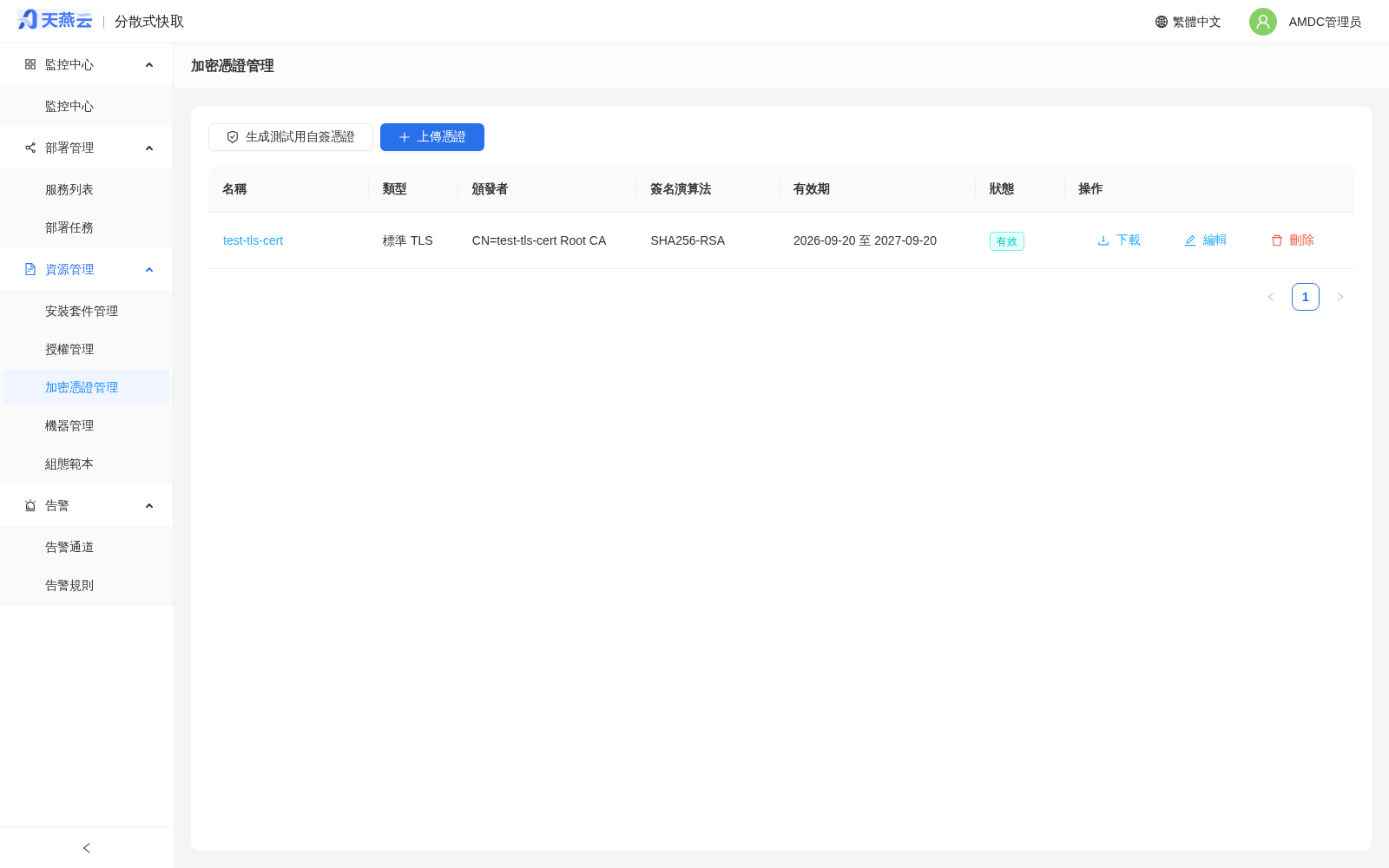Click the 有效 status tag
The width and height of the screenshot is (1389, 868).
(1007, 241)
